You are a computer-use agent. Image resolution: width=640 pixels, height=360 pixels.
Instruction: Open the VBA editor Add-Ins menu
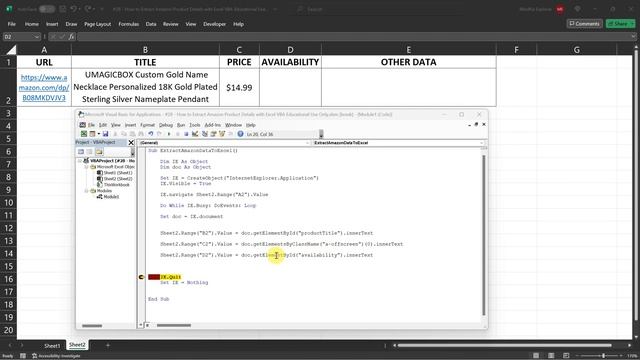click(x=212, y=125)
